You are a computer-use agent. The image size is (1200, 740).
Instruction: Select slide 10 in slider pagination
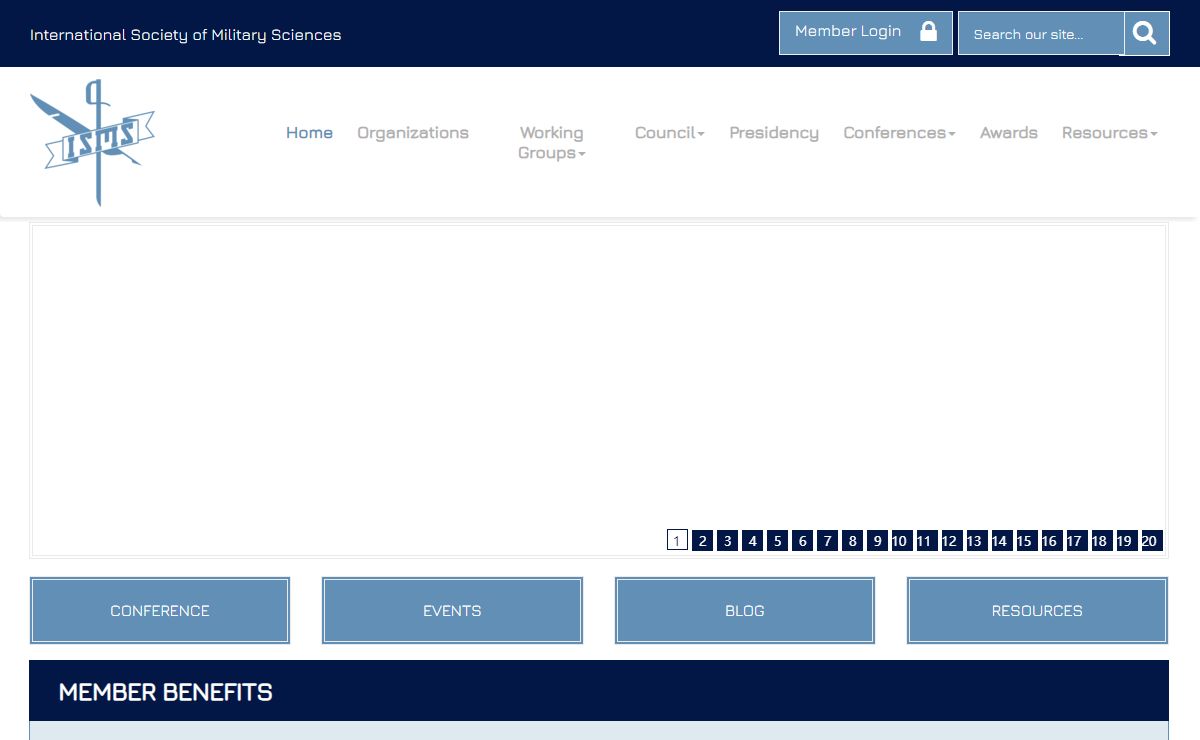point(900,540)
